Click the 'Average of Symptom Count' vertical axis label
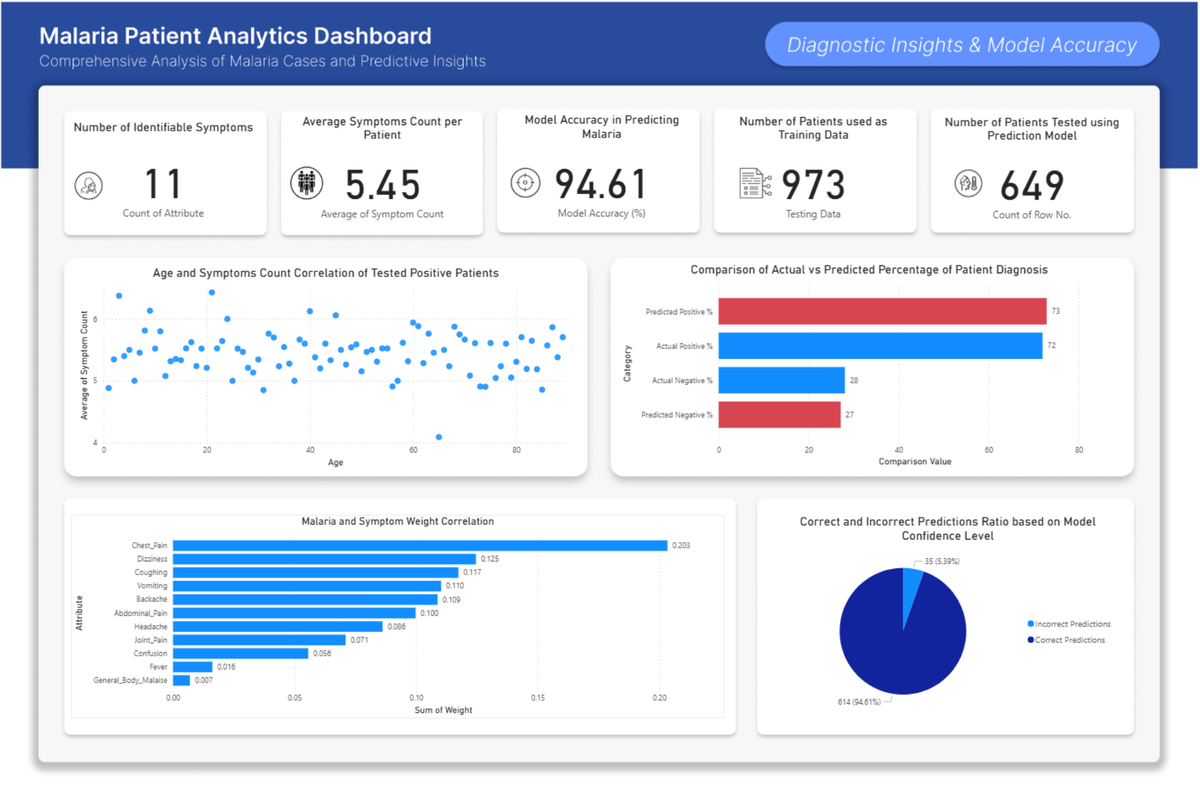1200x811 pixels. click(x=85, y=366)
